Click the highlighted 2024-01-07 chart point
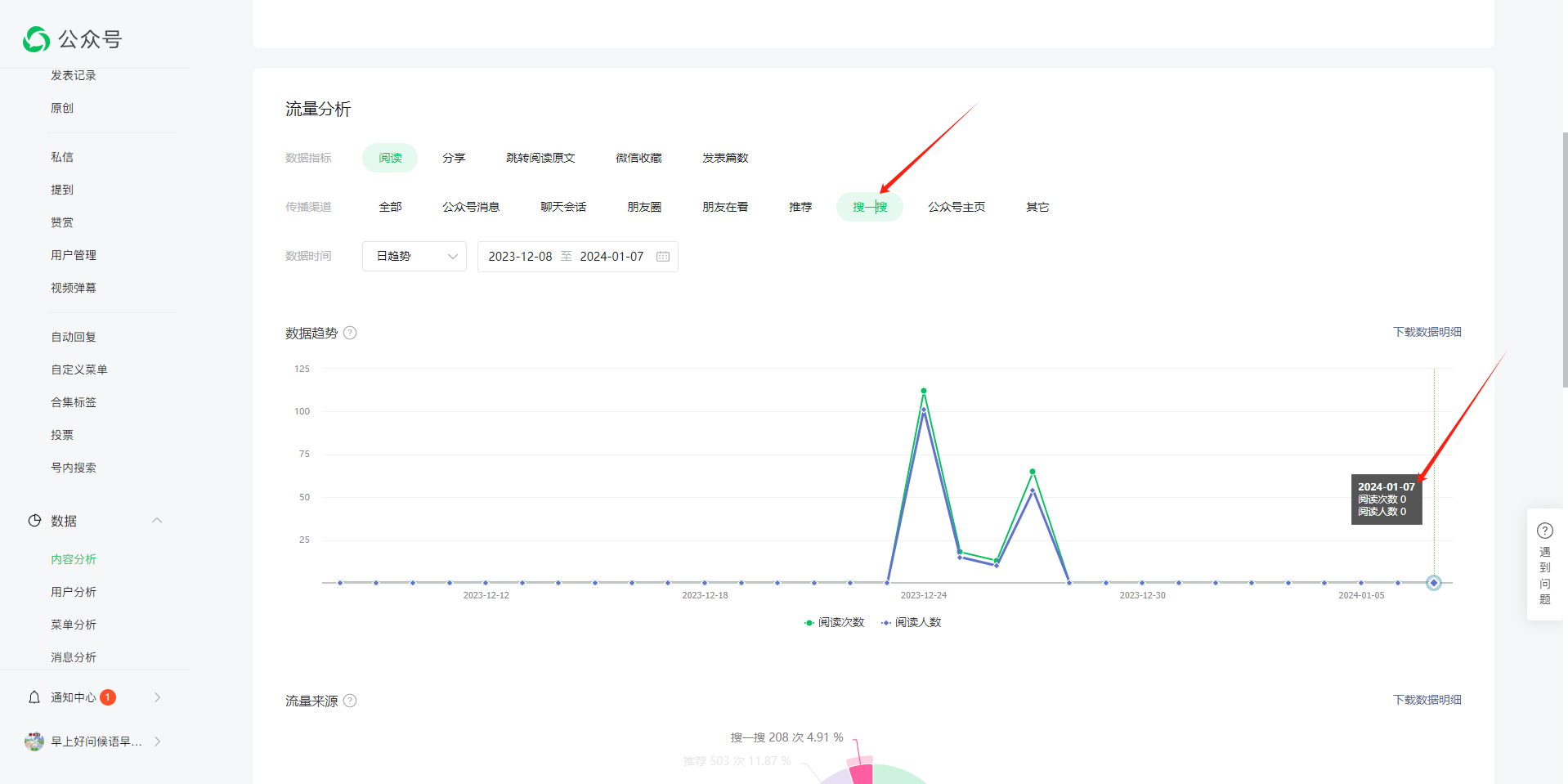 pyautogui.click(x=1434, y=583)
